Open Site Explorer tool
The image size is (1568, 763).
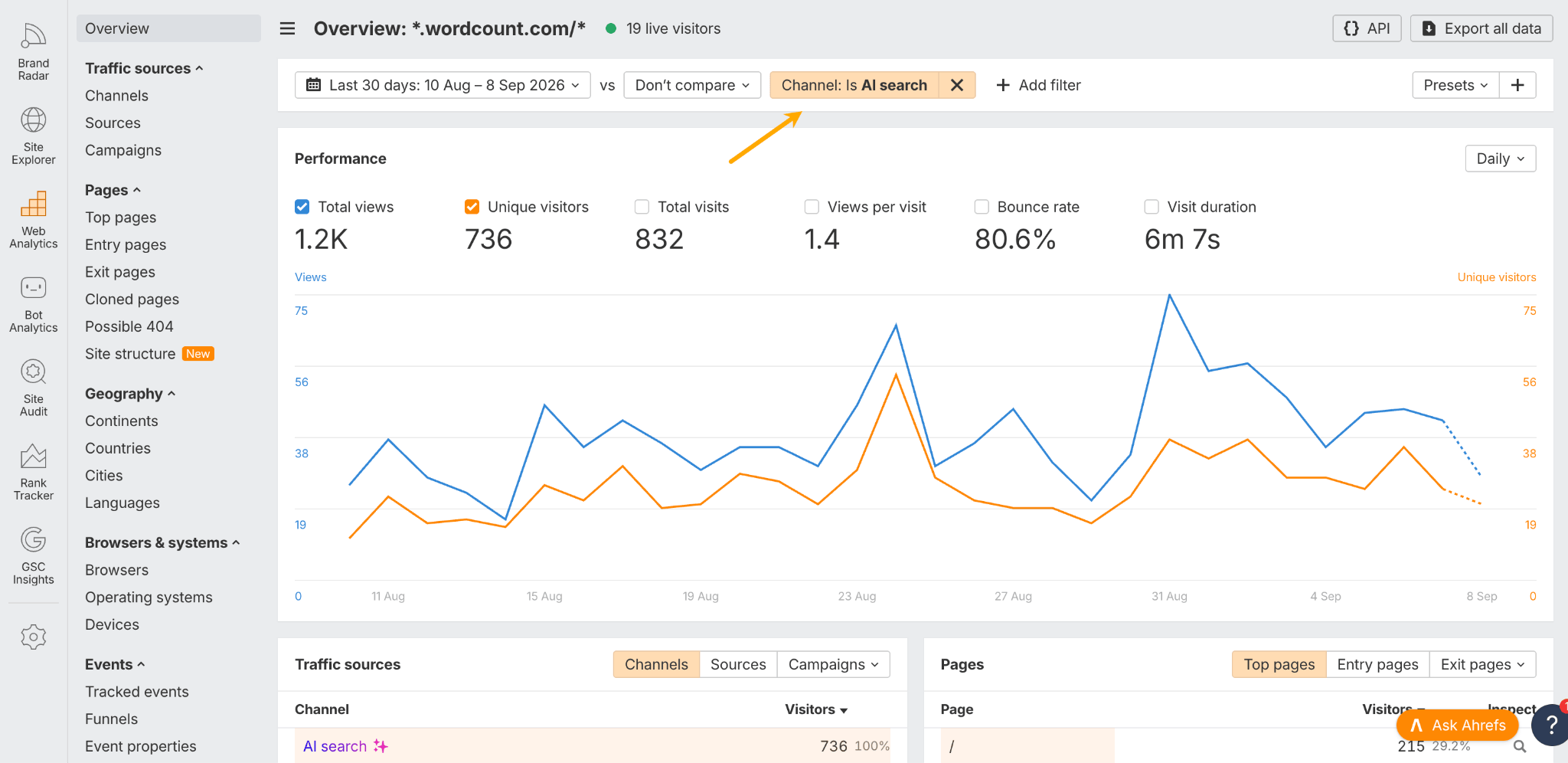pos(34,136)
